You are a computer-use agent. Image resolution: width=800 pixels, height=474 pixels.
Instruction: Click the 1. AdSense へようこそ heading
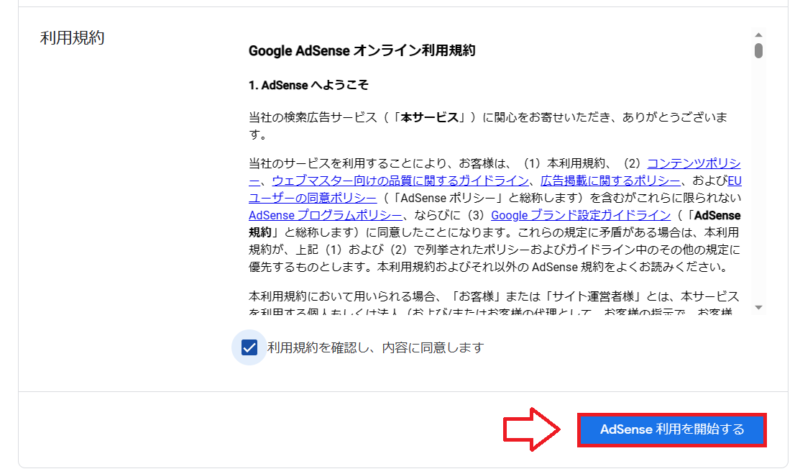pos(308,85)
